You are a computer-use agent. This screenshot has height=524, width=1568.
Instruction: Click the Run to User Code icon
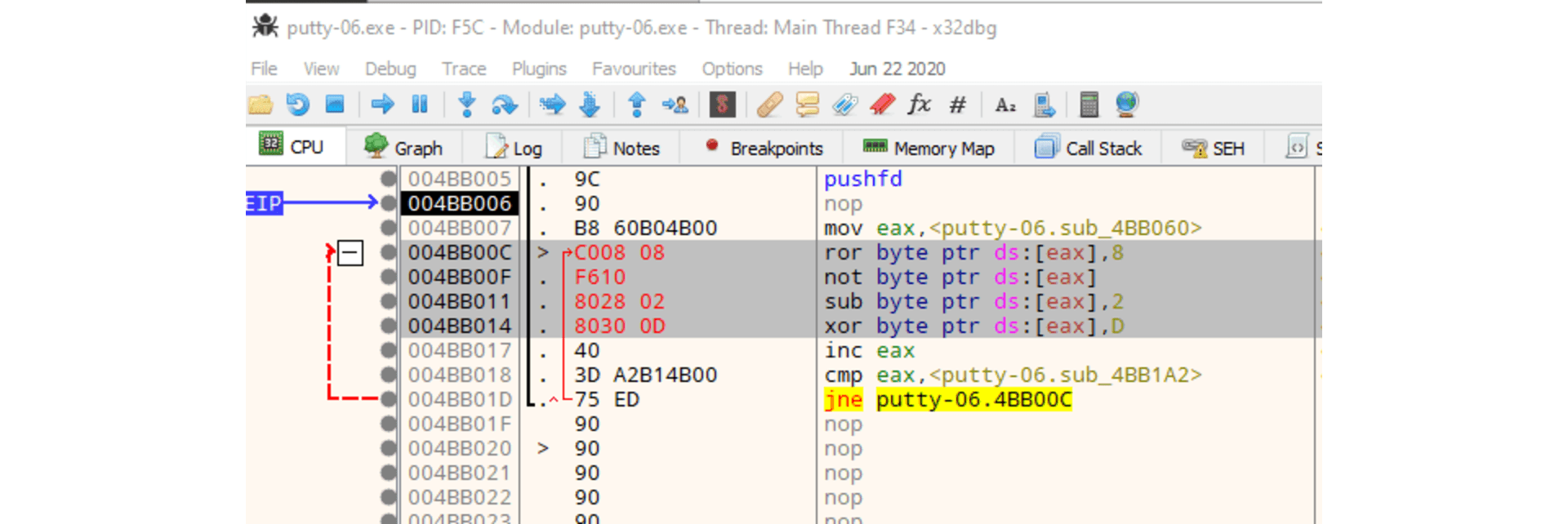675,104
